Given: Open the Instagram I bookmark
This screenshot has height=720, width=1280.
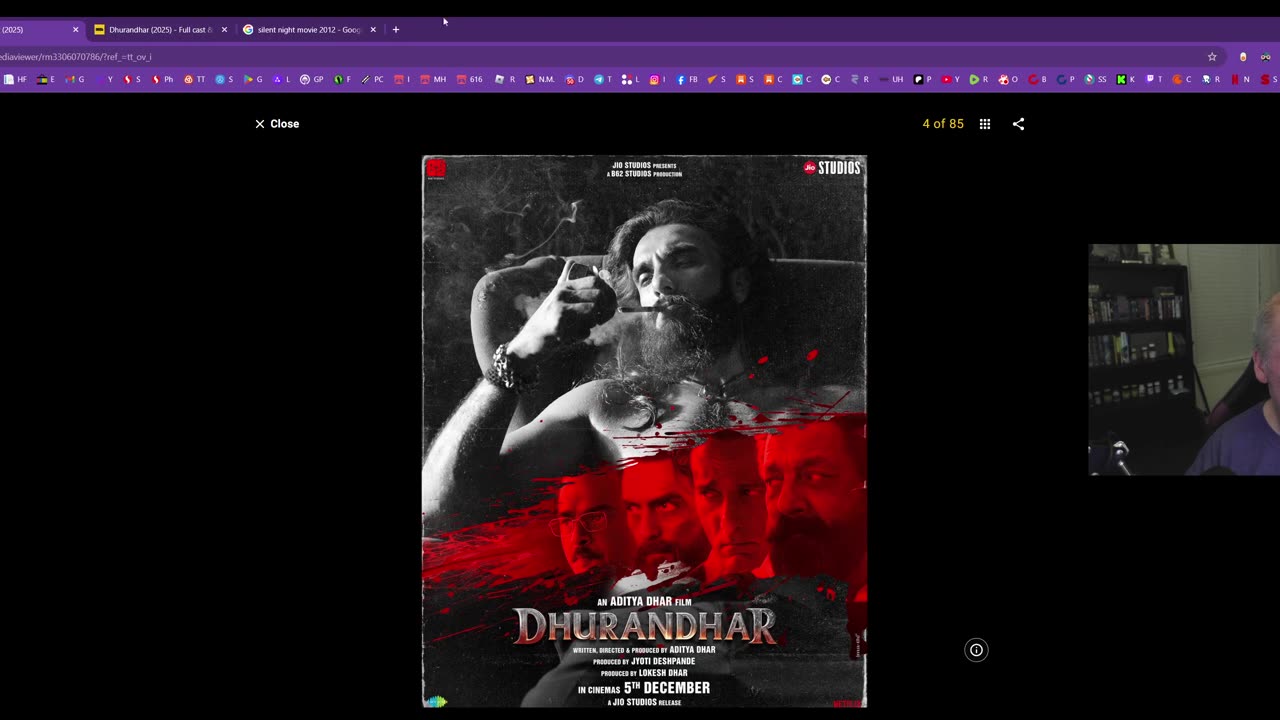Looking at the screenshot, I should click(658, 79).
